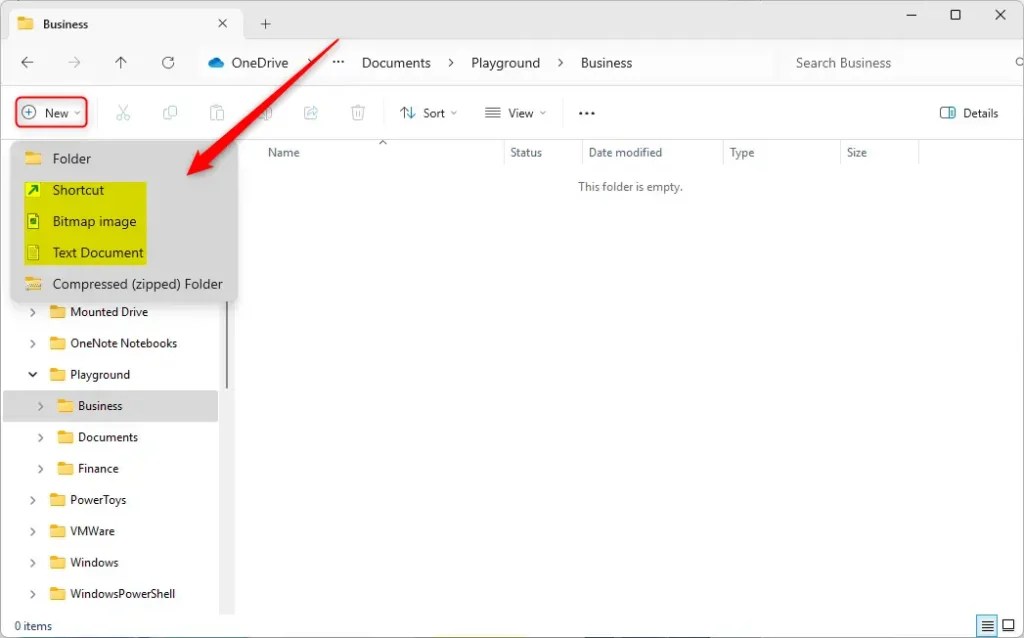Click the navigation pane scrollbar
1024x638 pixels.
point(227,346)
